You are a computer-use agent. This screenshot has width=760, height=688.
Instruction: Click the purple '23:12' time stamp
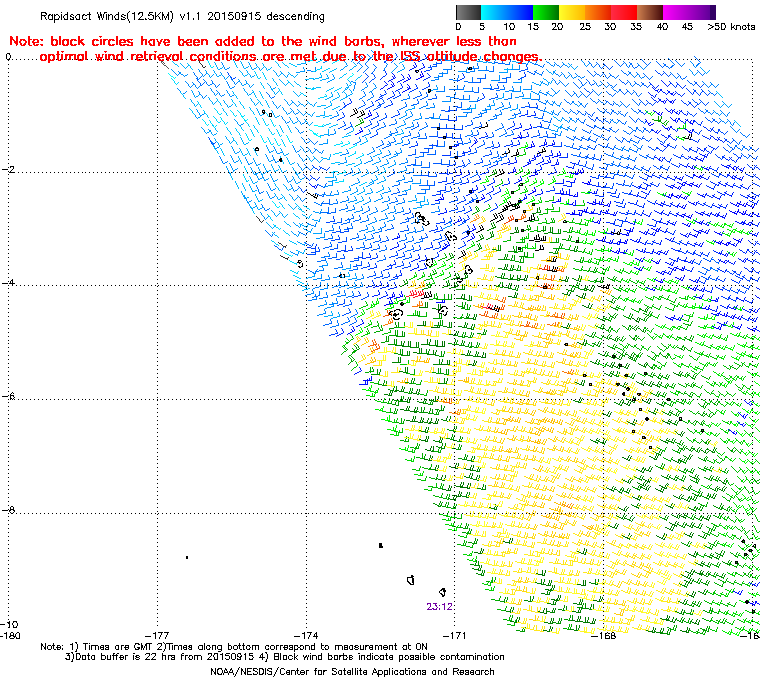tap(440, 606)
